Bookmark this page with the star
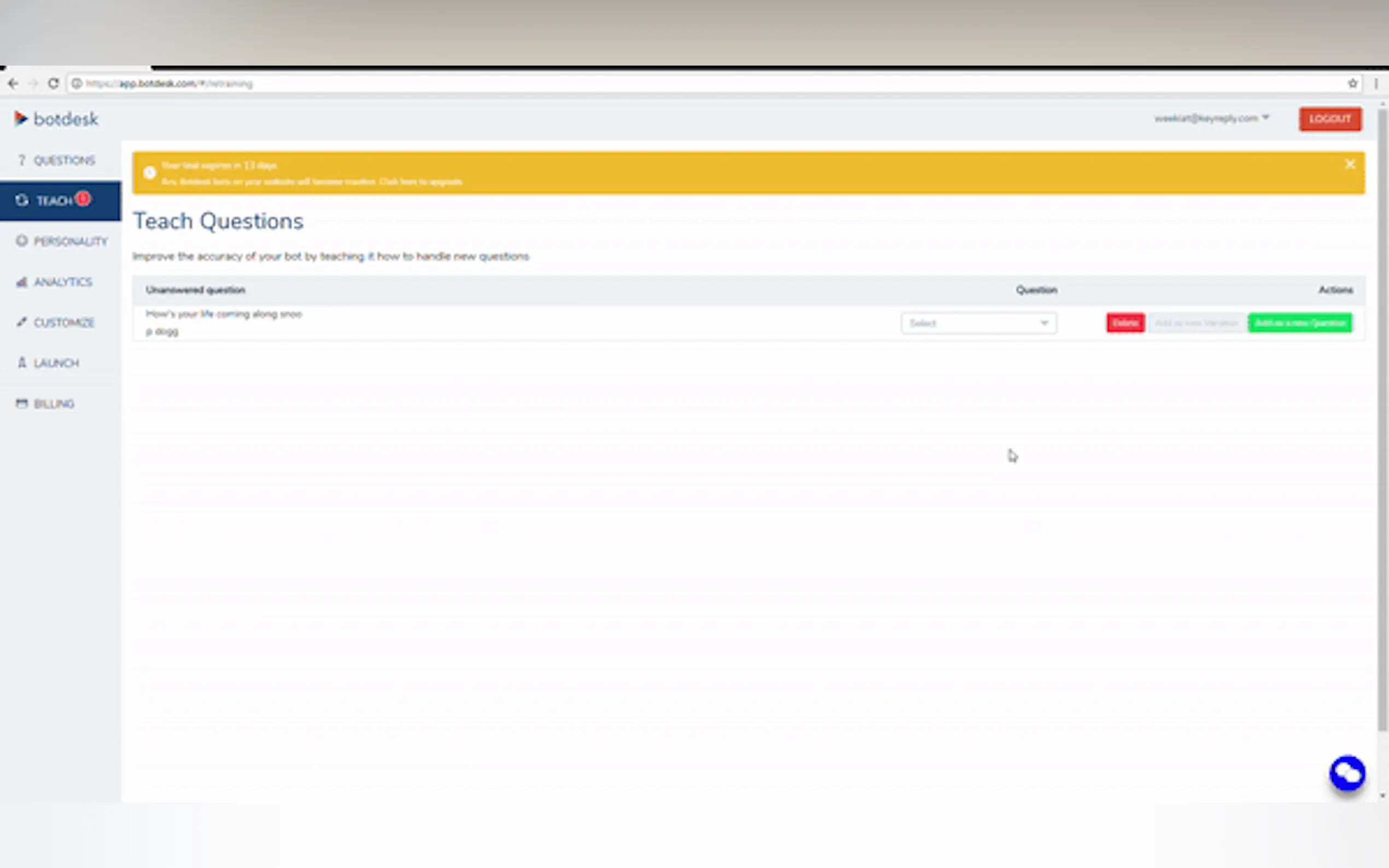 (1352, 84)
